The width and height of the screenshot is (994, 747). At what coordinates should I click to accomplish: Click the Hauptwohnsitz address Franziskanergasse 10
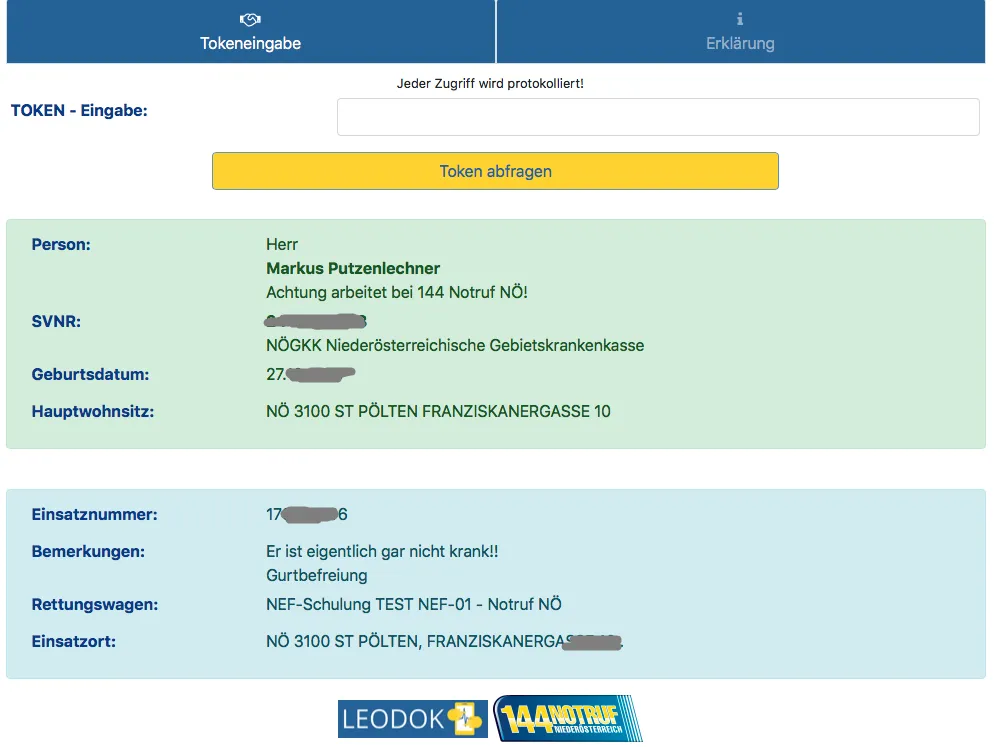[438, 411]
